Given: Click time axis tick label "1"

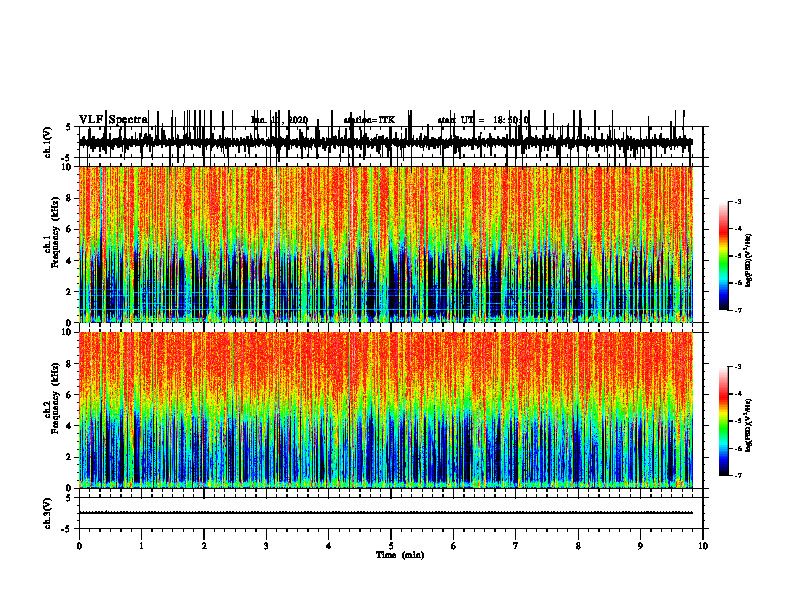Looking at the screenshot, I should (x=141, y=546).
